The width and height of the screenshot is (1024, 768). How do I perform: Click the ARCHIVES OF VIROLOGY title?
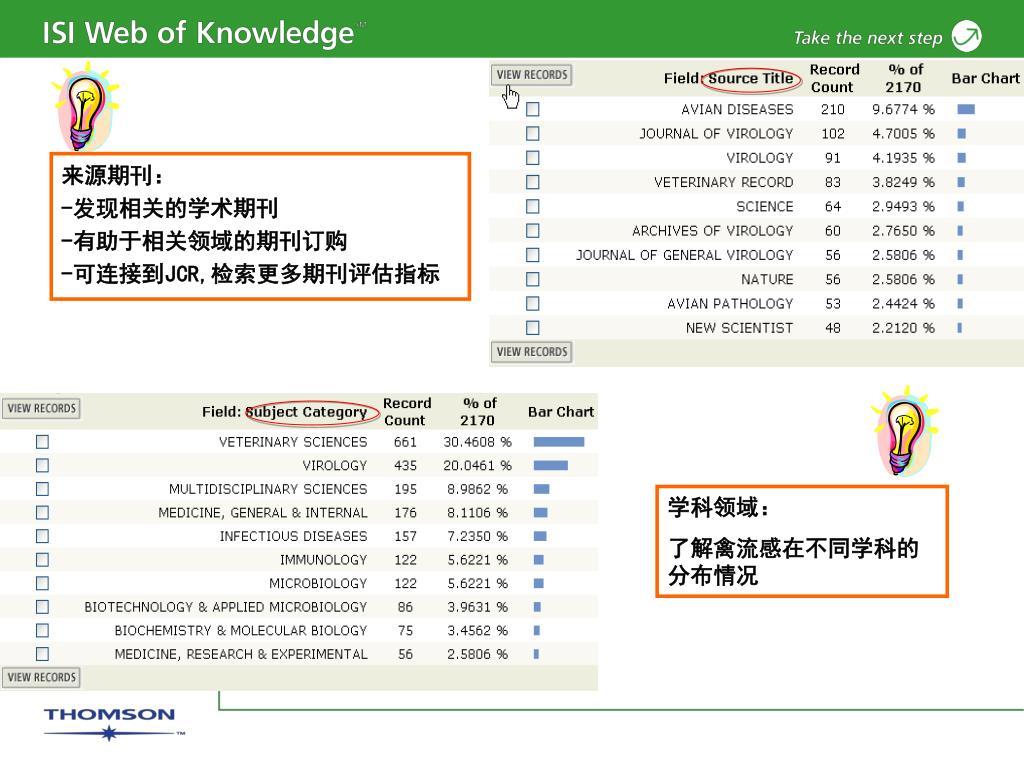(x=712, y=231)
